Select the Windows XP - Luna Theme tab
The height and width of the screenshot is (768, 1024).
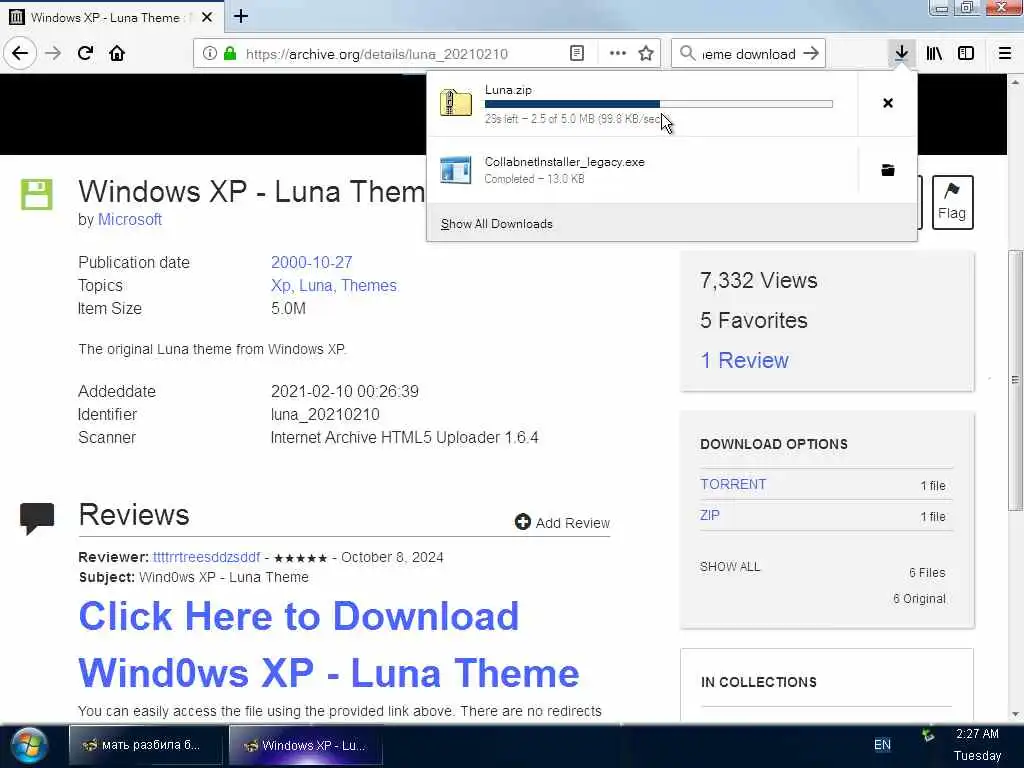[x=111, y=17]
